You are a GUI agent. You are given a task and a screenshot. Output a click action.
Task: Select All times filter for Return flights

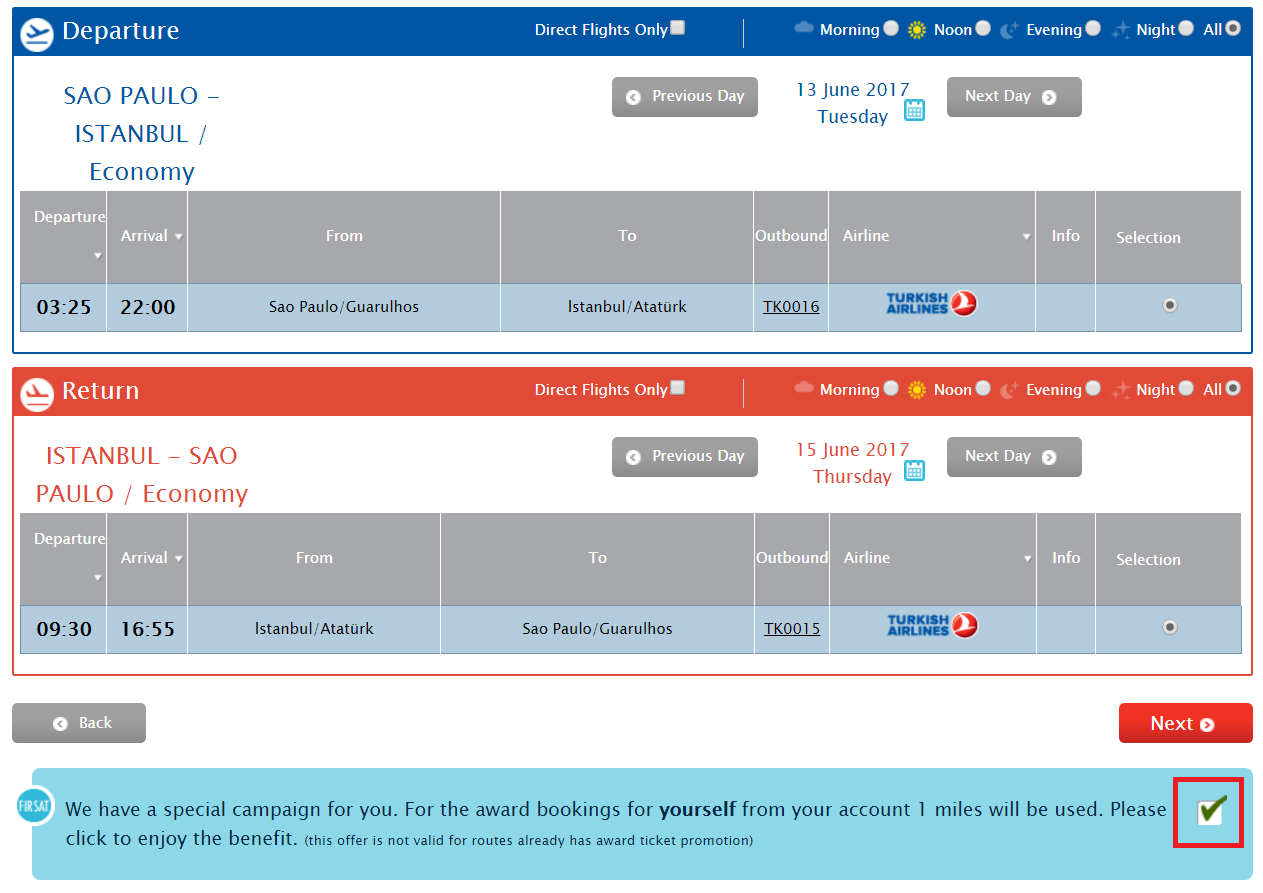[1233, 389]
